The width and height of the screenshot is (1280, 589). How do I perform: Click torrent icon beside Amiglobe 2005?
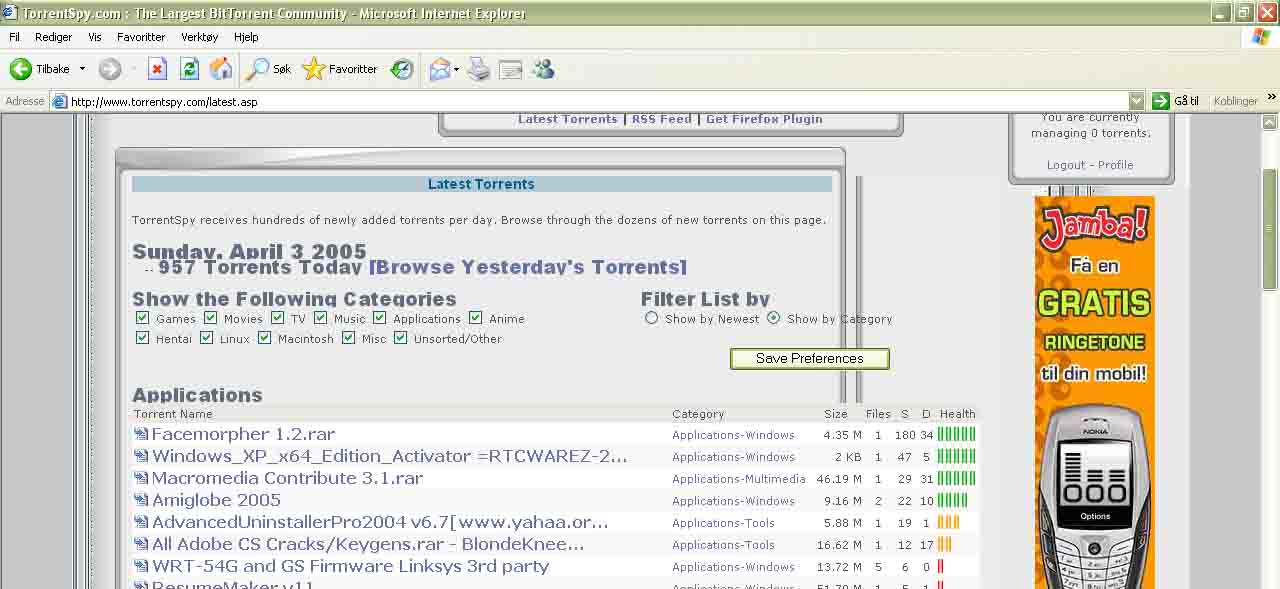[141, 500]
